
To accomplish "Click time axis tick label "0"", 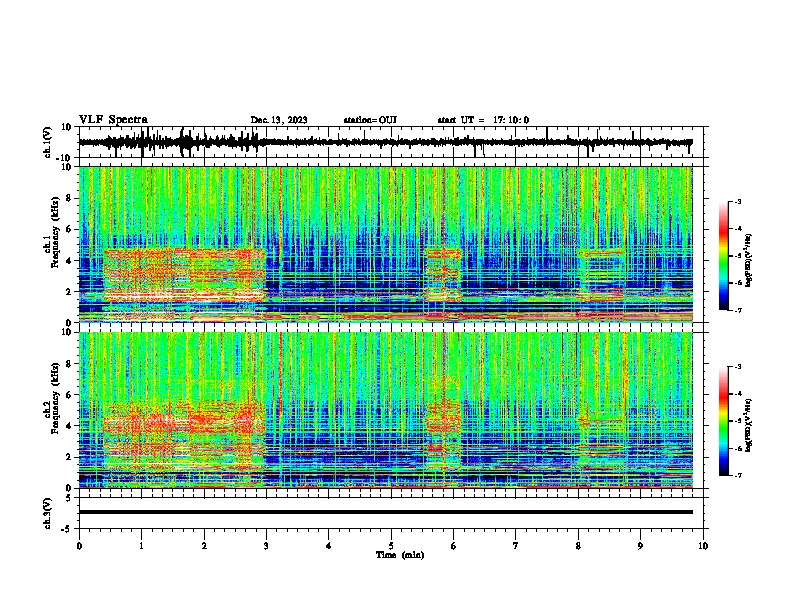I will coord(79,546).
